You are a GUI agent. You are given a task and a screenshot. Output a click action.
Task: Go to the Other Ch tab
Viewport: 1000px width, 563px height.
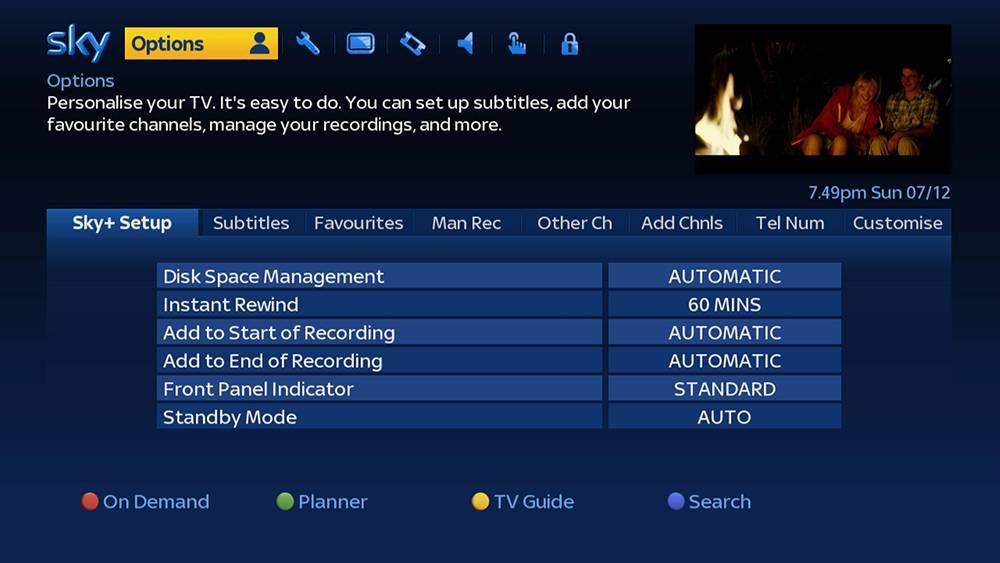click(574, 223)
